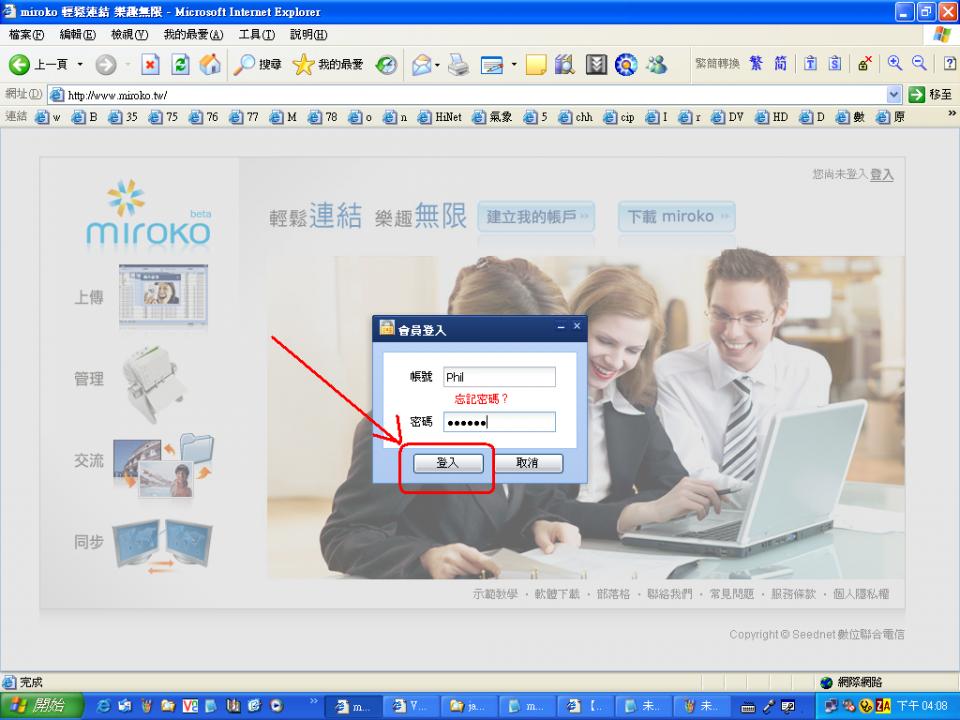Click the 帳號 username input field
This screenshot has width=960, height=720.
point(499,377)
